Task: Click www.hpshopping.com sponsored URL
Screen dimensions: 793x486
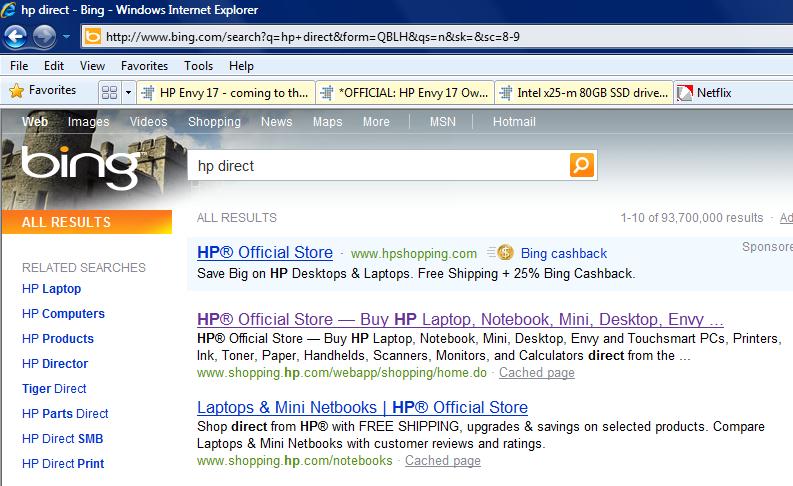Action: pyautogui.click(x=414, y=253)
